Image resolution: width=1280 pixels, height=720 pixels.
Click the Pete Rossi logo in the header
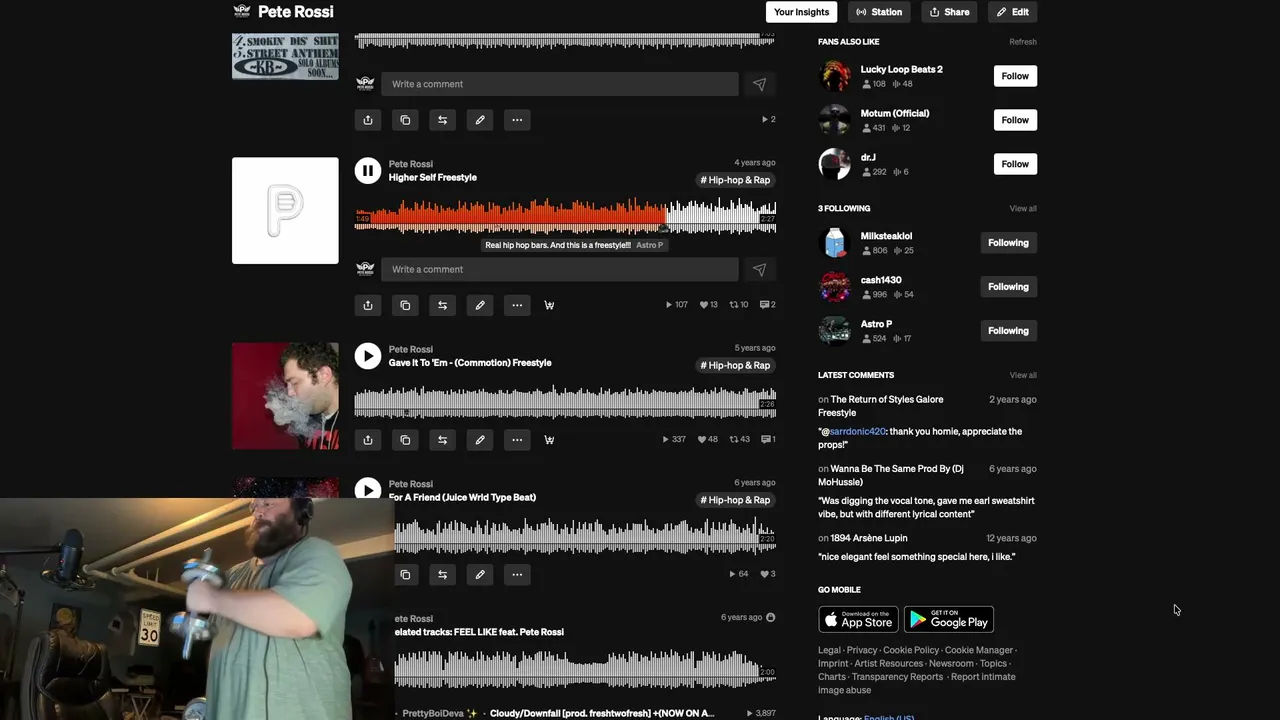pyautogui.click(x=241, y=12)
